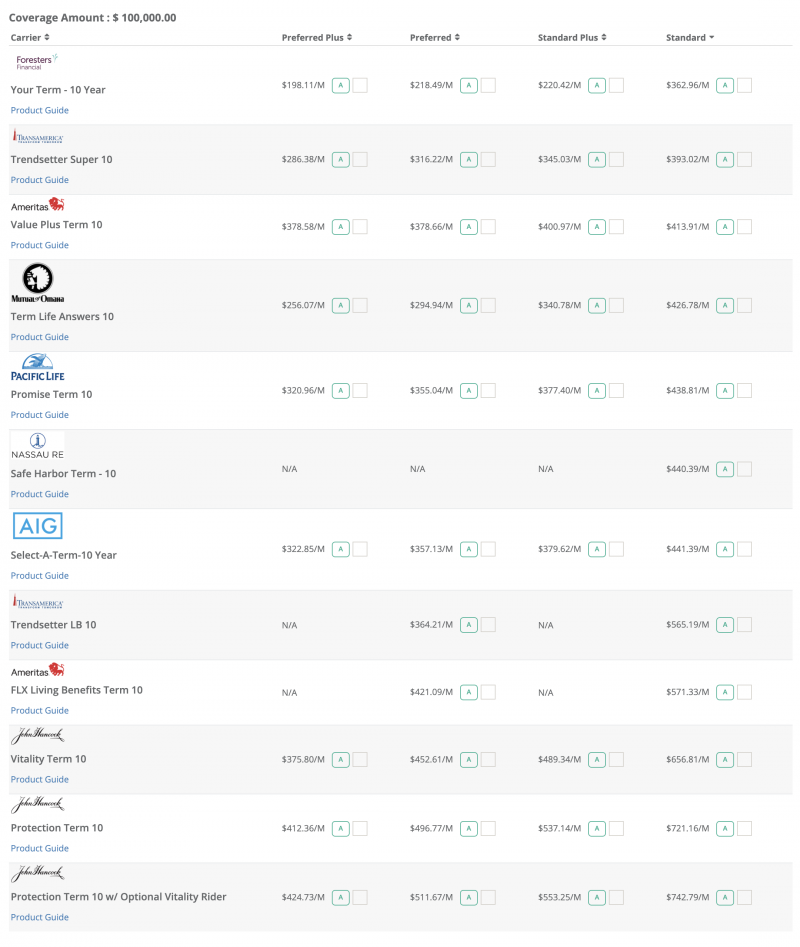The image size is (800, 947).
Task: Check the box next to $256.07/M
Action: point(360,306)
